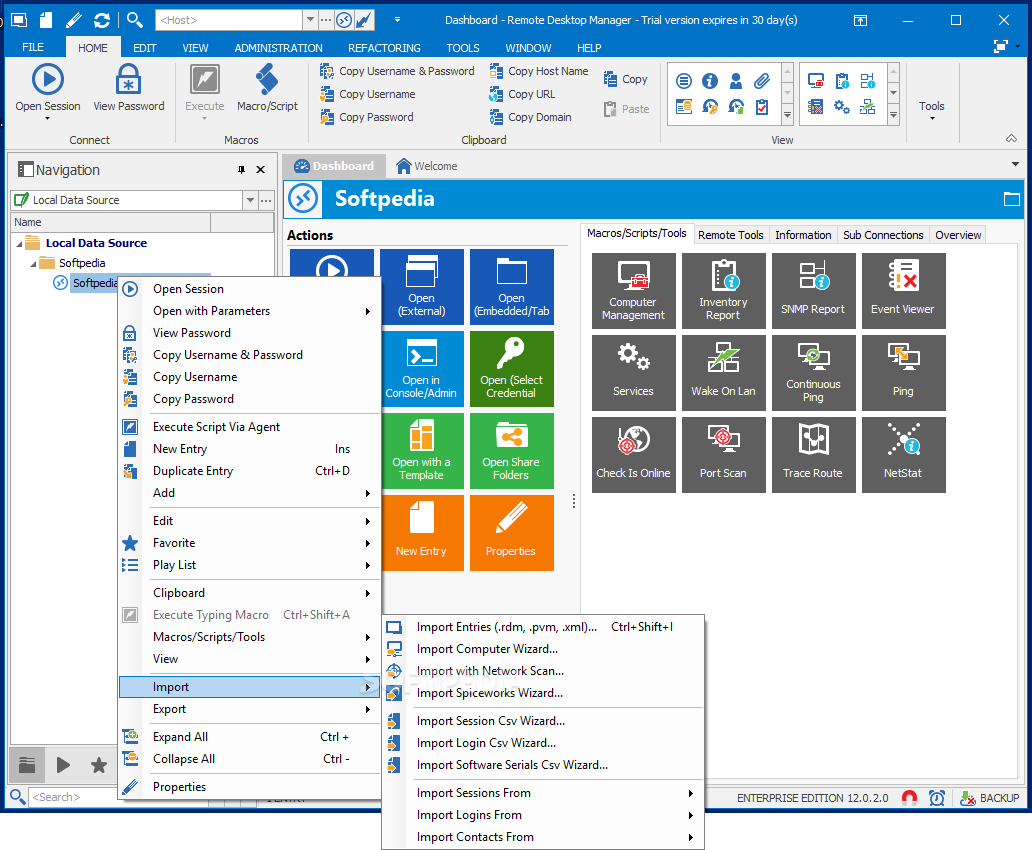Click the View Password lock icon
The image size is (1032, 850).
point(128,80)
